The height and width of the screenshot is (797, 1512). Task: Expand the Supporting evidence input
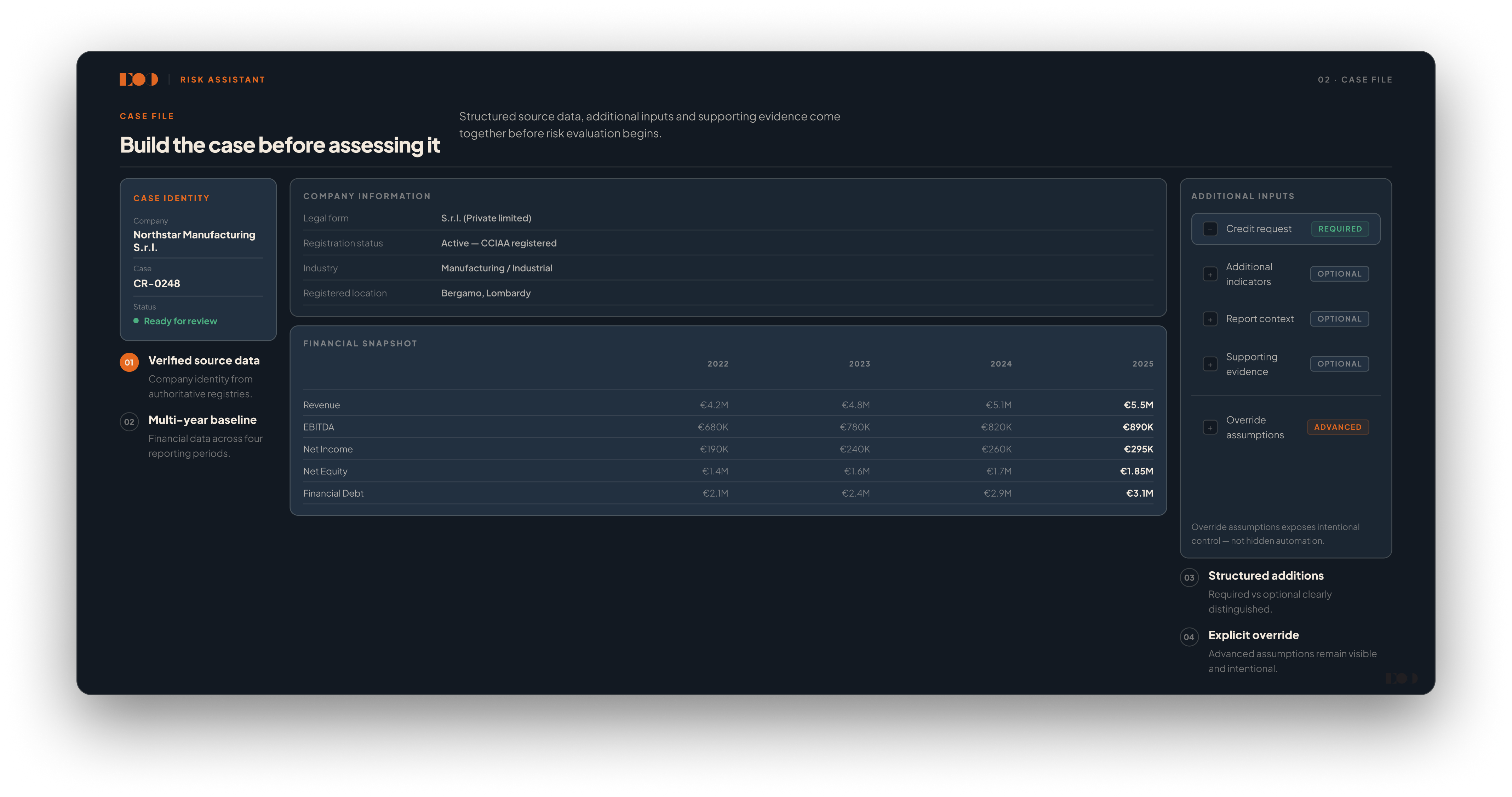tap(1210, 364)
